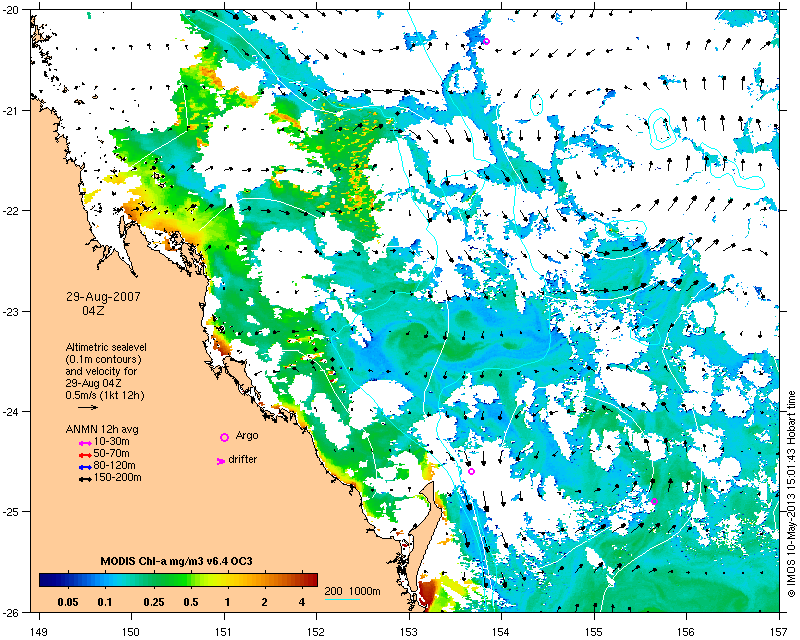This screenshot has height=640, width=800.
Task: Click the '10-30m' depth label
Action: click(111, 441)
